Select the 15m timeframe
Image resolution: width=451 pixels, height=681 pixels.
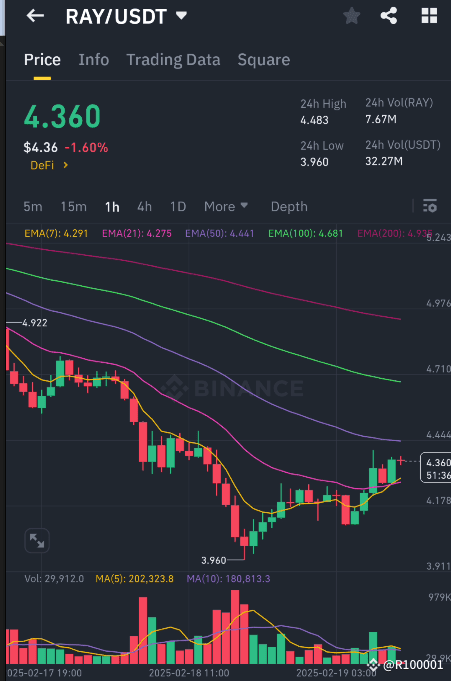73,206
